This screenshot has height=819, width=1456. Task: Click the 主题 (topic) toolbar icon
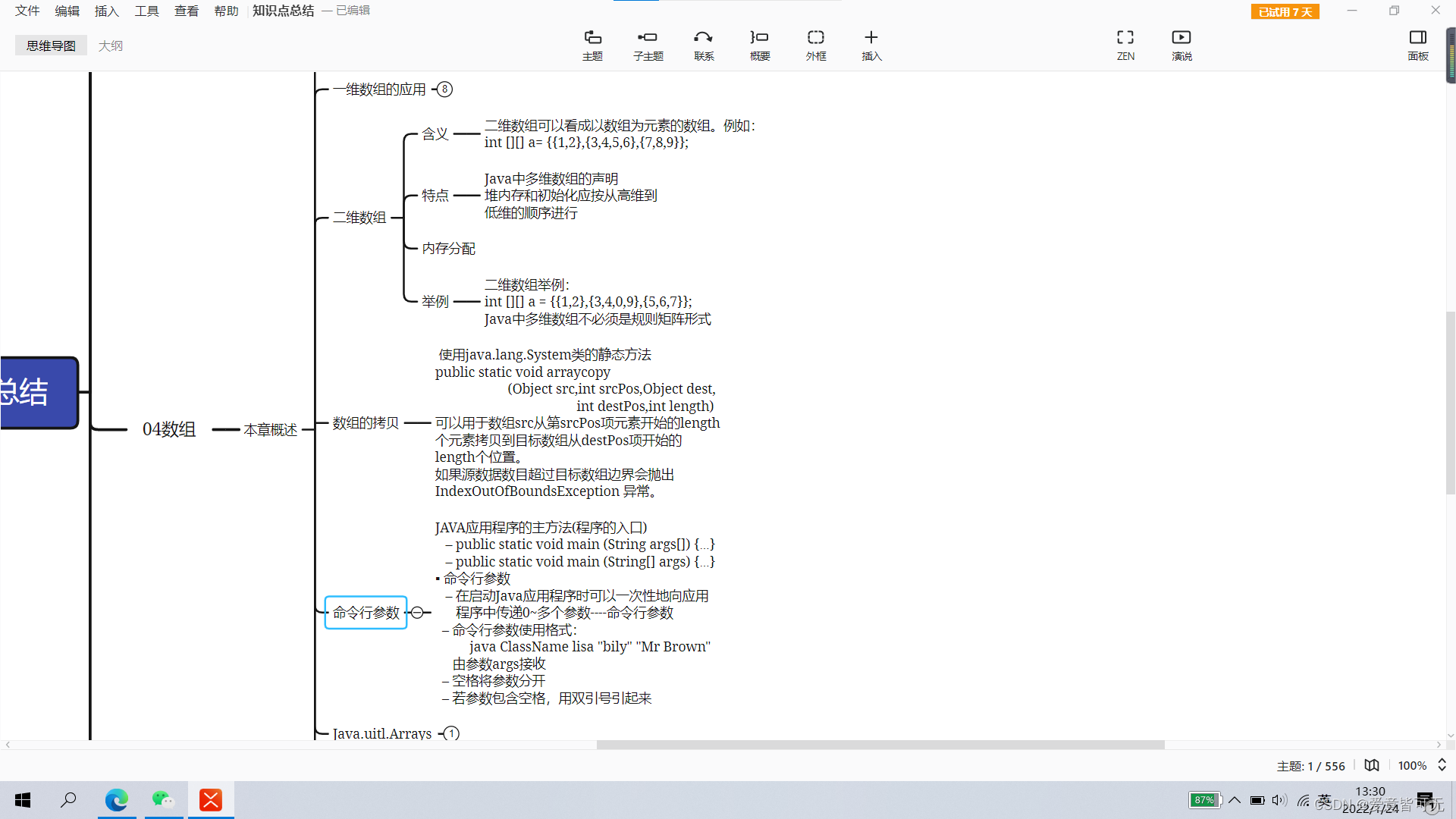pos(592,45)
